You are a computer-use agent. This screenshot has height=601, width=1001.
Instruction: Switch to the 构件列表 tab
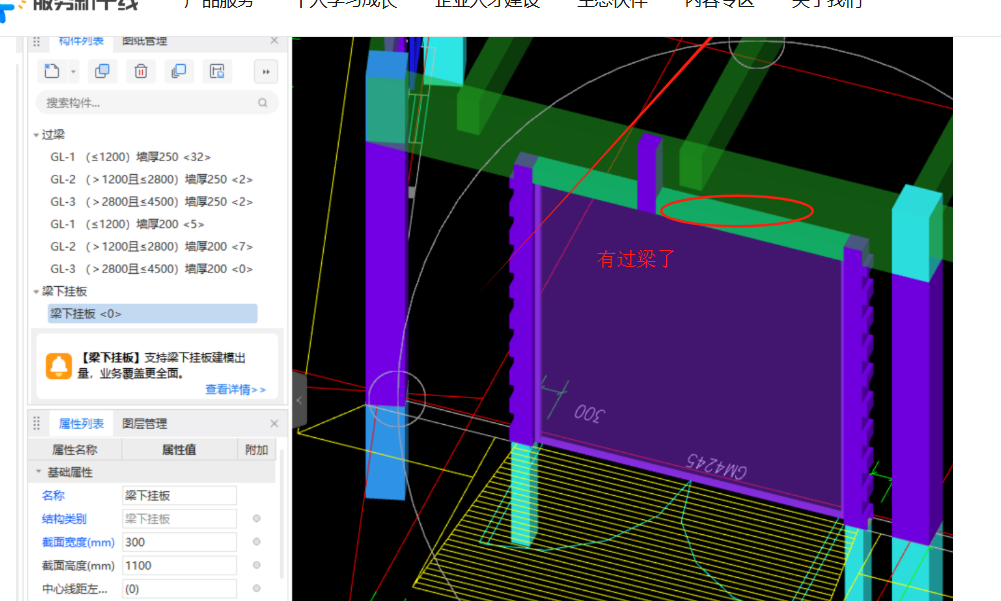coord(81,42)
